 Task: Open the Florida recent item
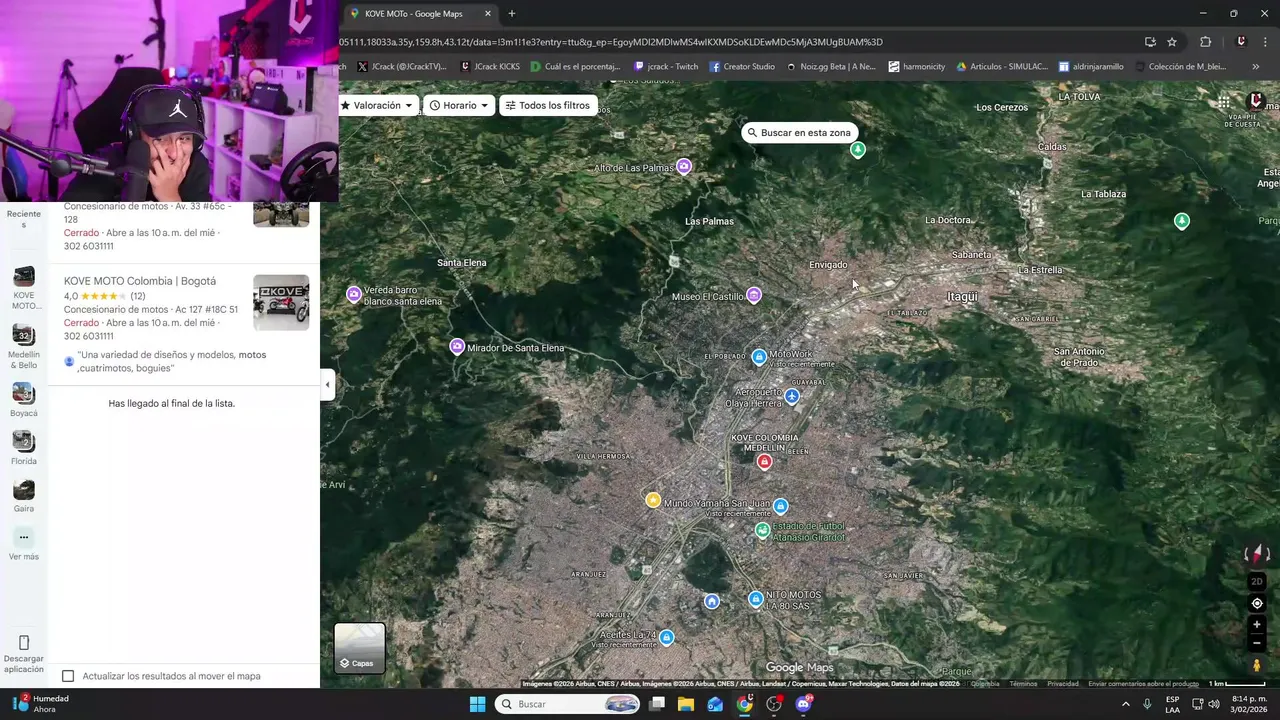click(x=24, y=448)
